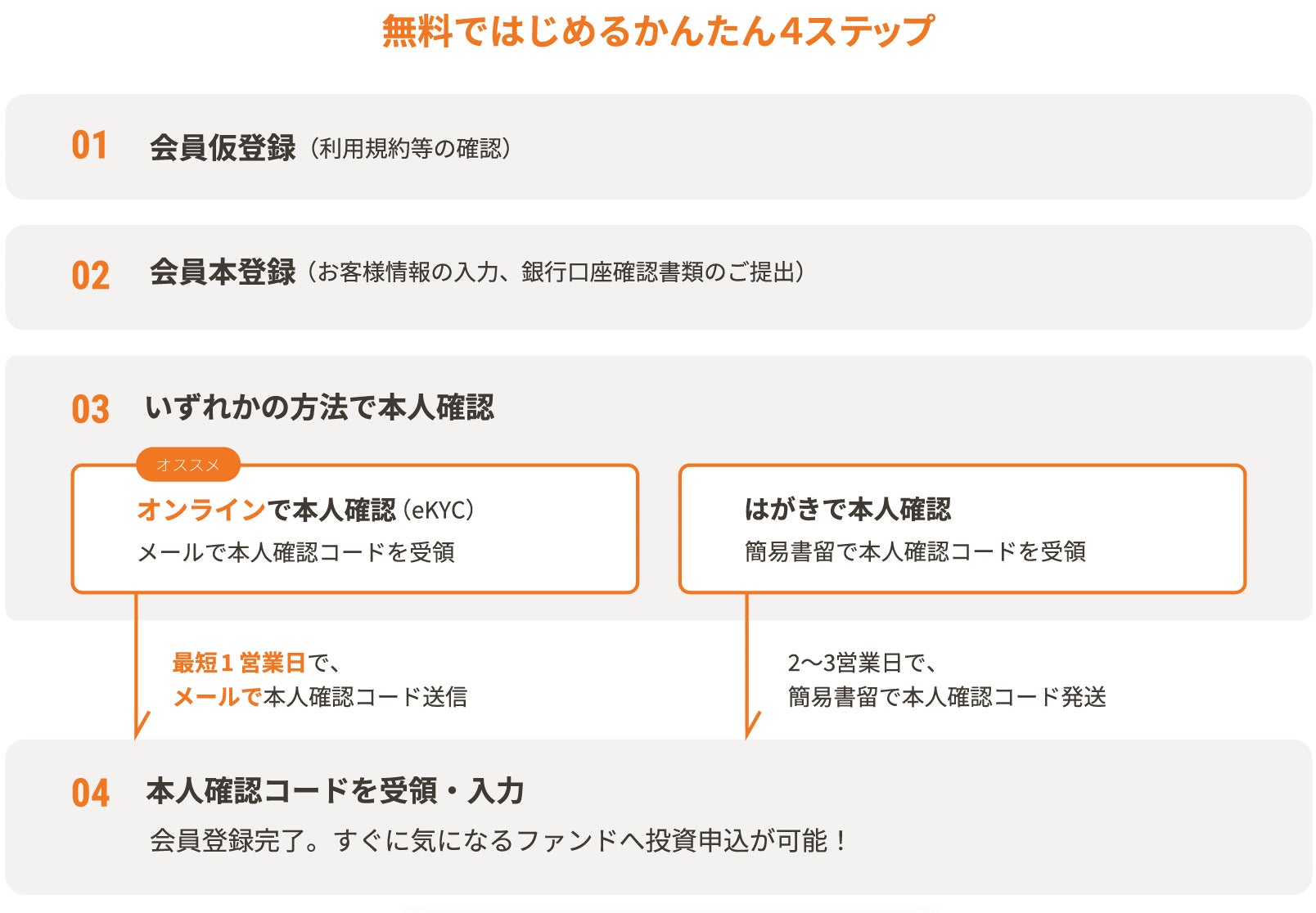Viewport: 1316px width, 913px height.
Task: Click the いずれかの方法で本人確認 heading
Action: [320, 407]
